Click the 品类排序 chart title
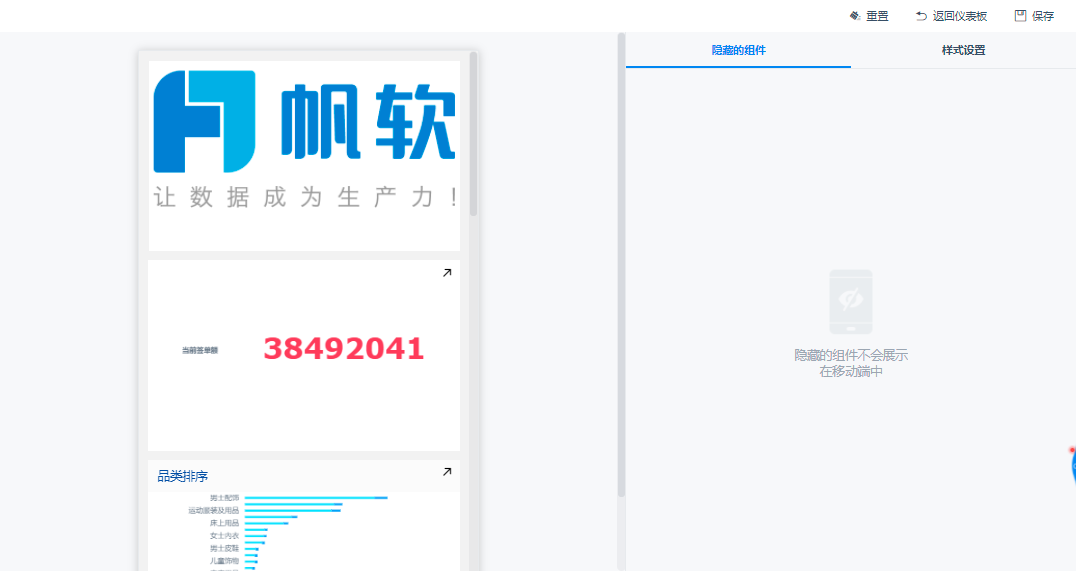This screenshot has height=571, width=1076. click(183, 476)
